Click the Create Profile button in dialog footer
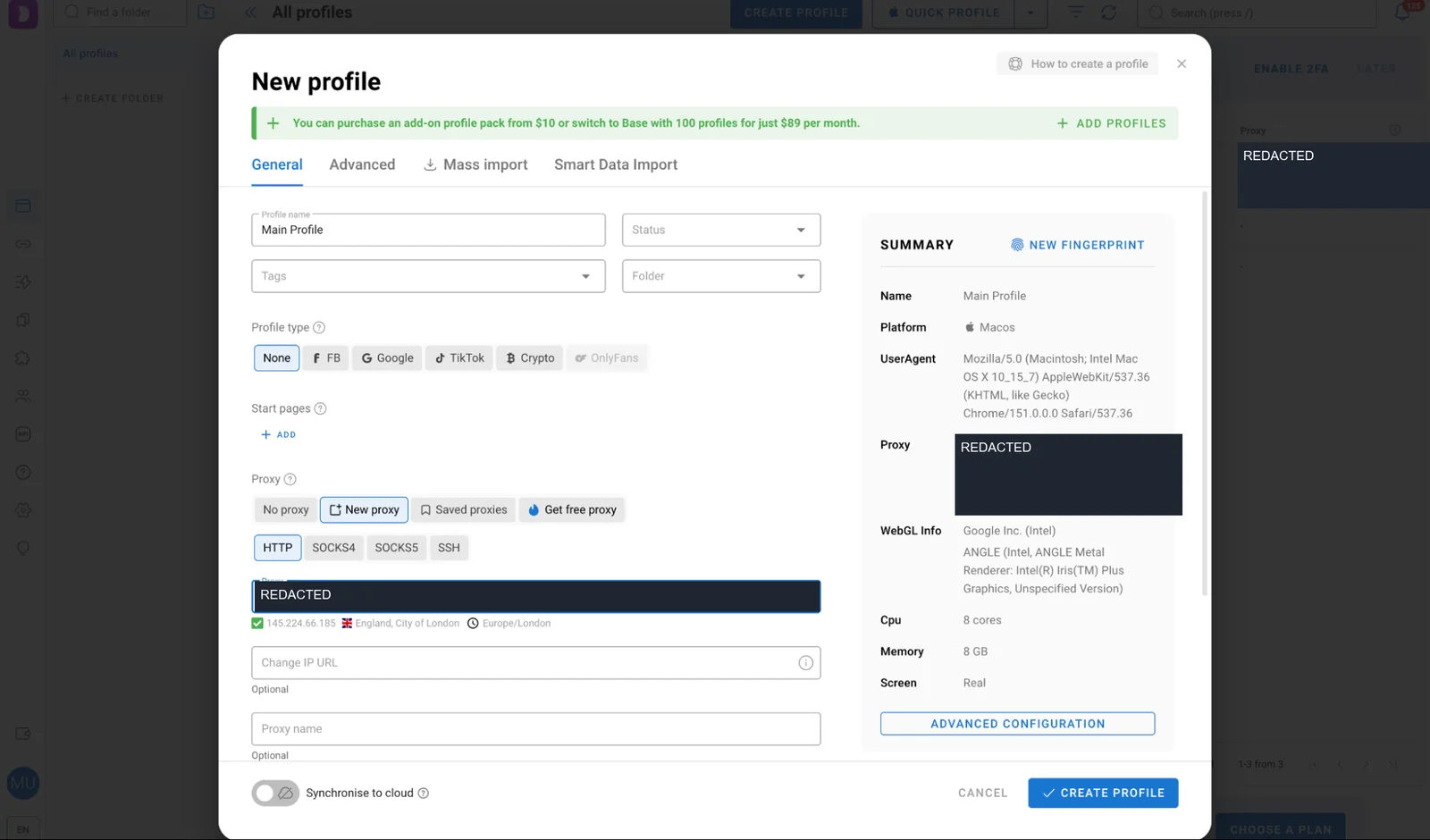This screenshot has height=840, width=1430. point(1103,794)
